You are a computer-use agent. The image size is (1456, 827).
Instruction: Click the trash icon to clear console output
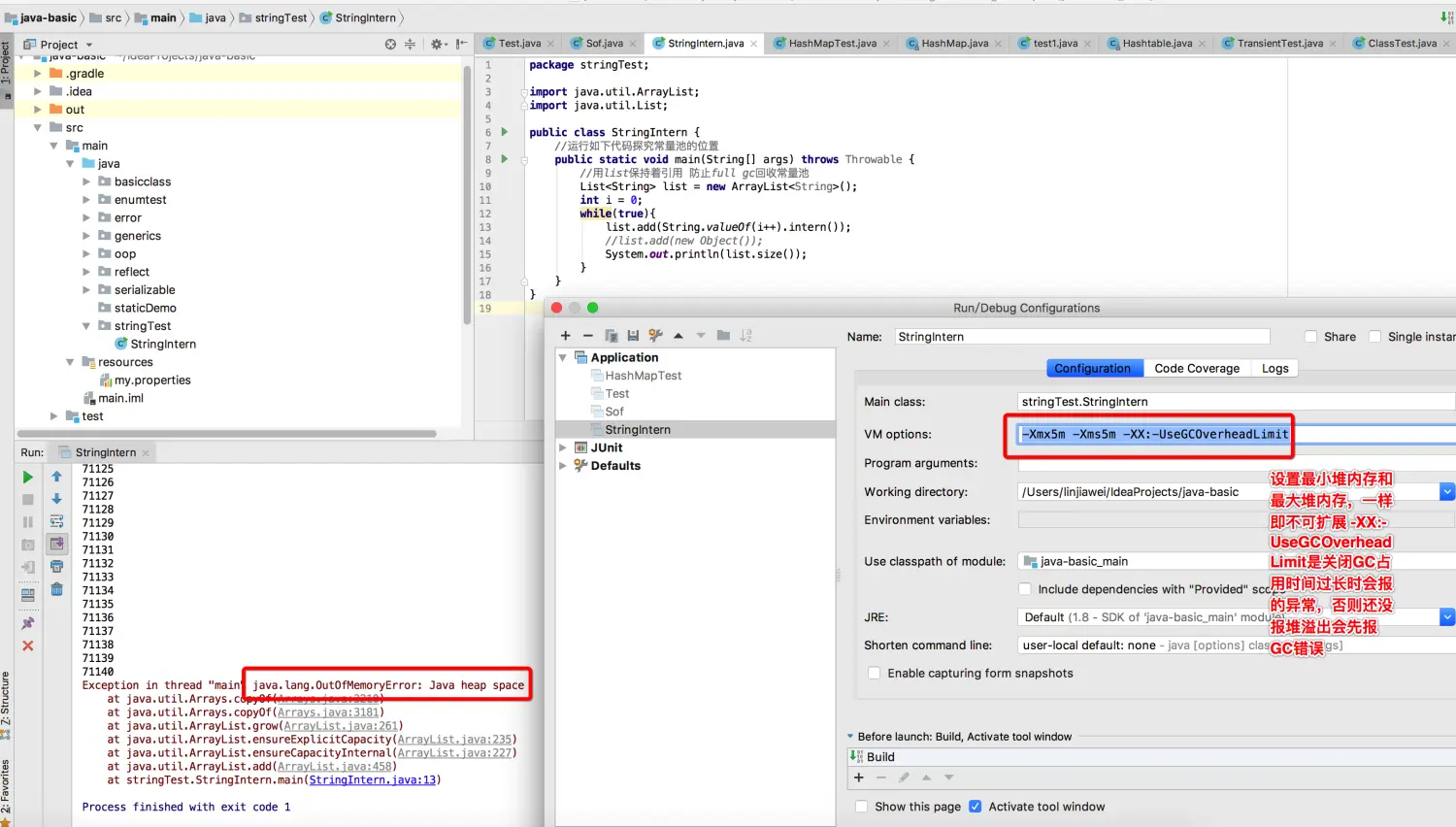[56, 589]
